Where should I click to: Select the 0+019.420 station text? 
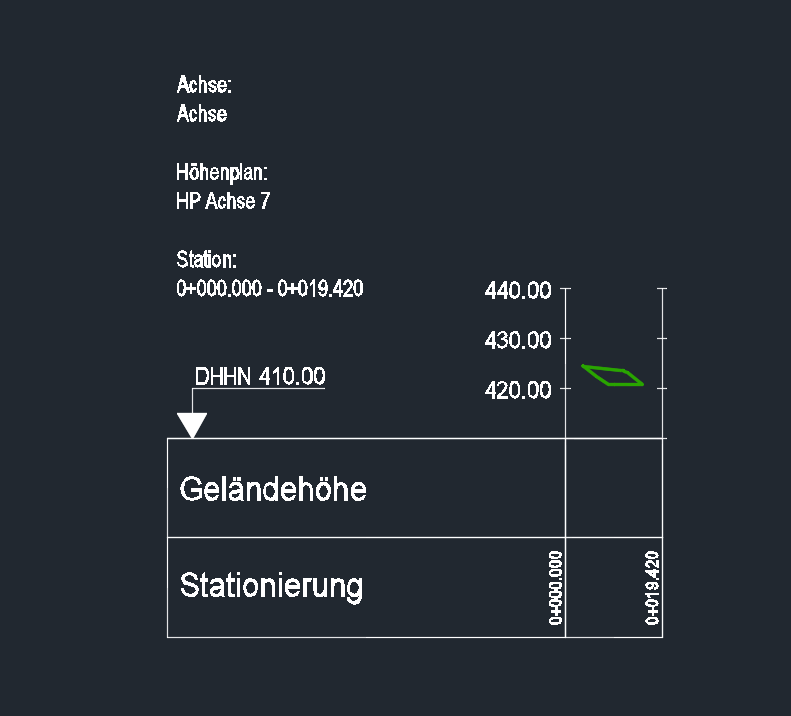(x=652, y=588)
